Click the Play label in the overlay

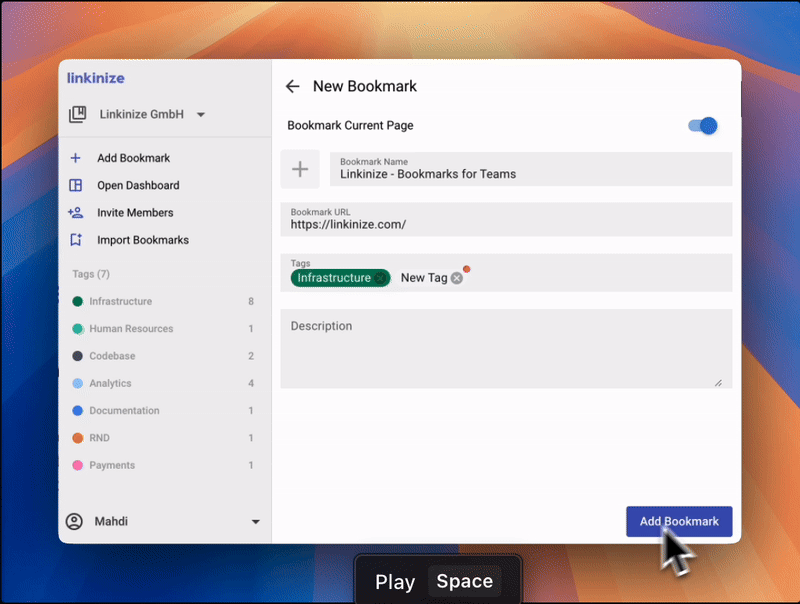395,582
